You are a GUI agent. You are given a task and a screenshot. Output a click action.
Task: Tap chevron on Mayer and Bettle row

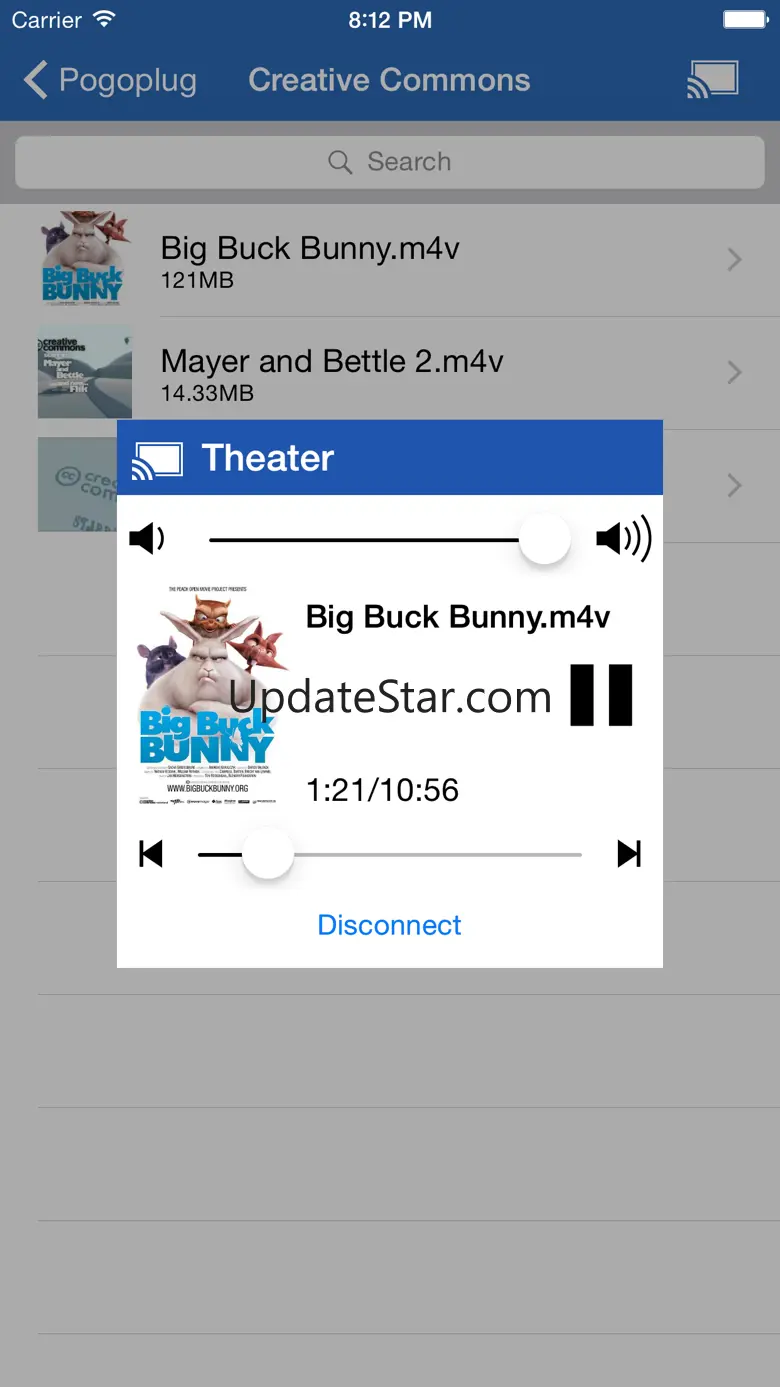tap(735, 373)
